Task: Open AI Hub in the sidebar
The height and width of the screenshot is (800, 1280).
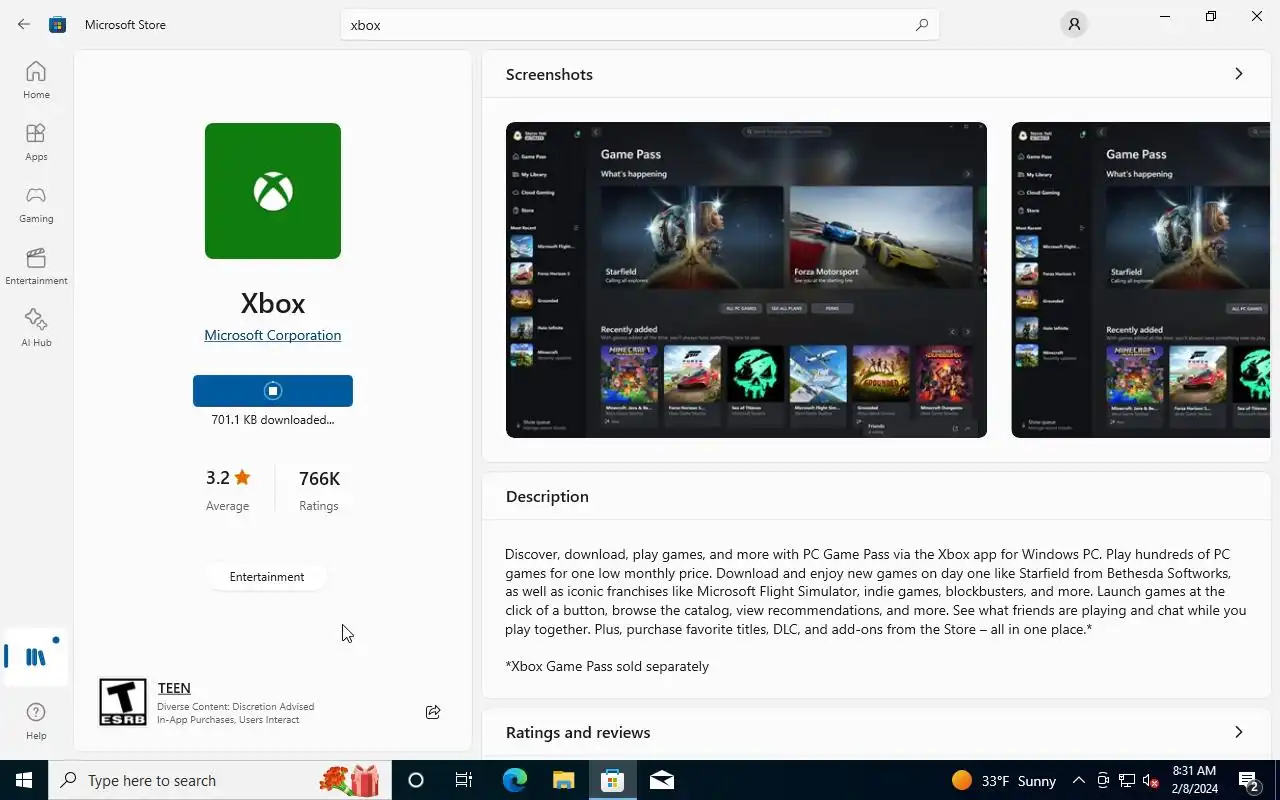Action: point(36,328)
